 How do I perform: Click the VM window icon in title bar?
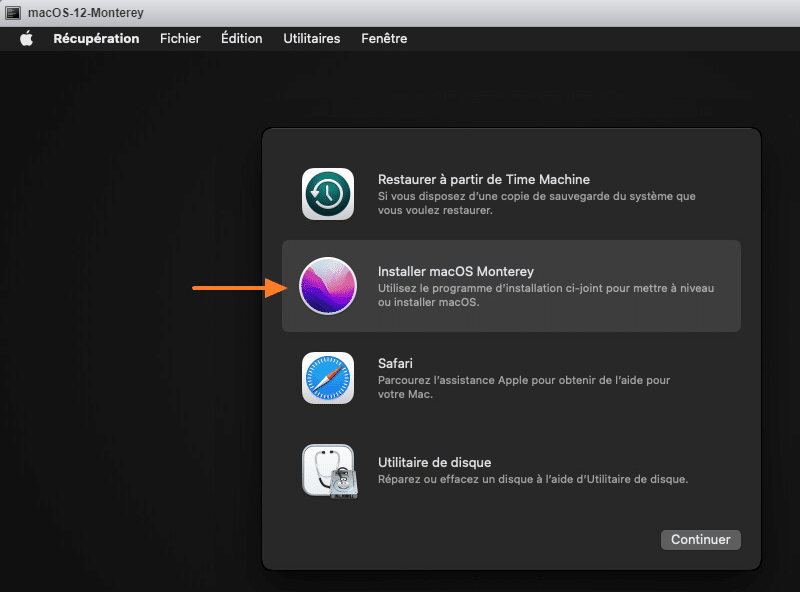click(13, 13)
